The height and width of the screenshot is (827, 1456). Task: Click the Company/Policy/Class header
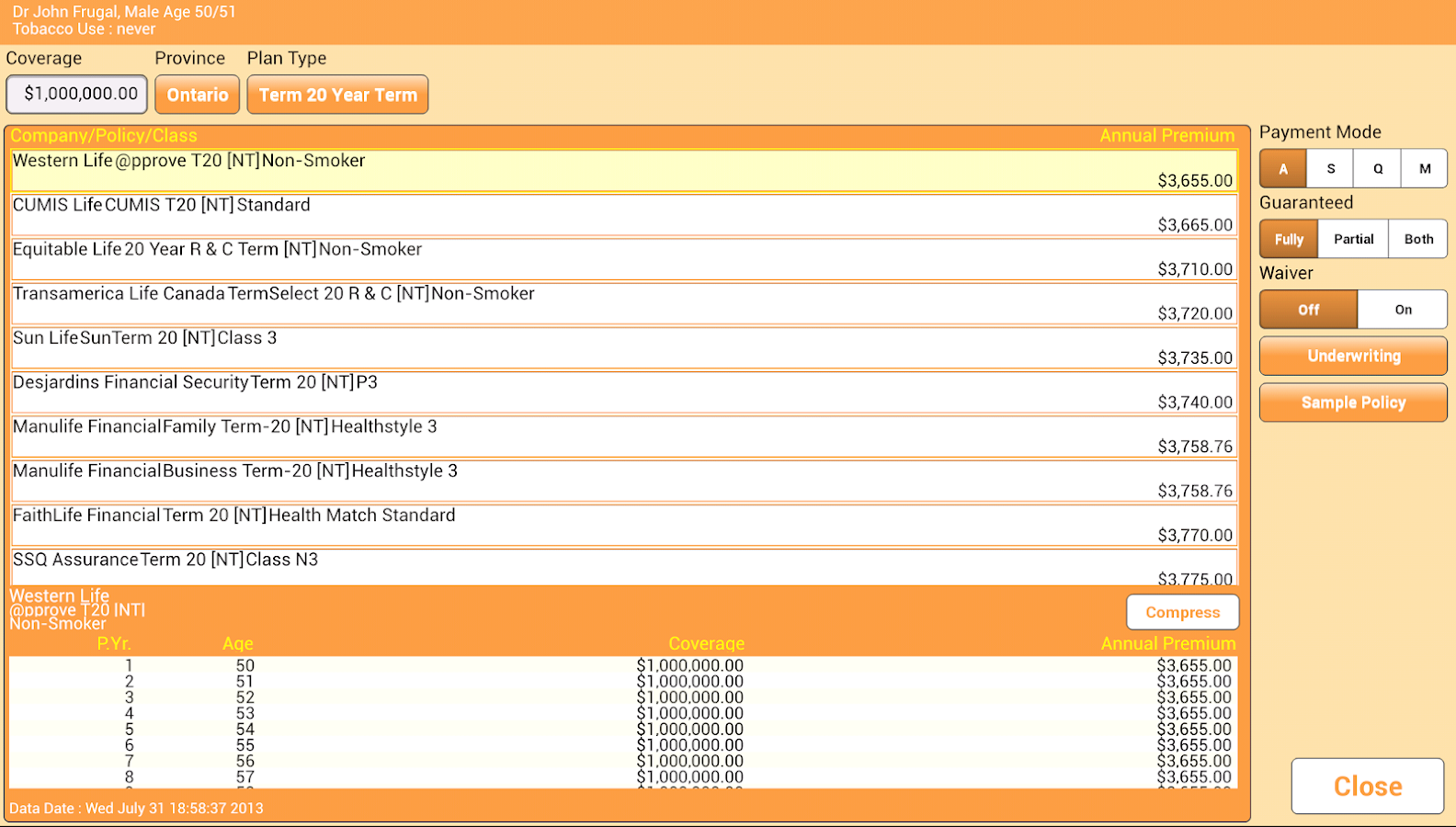(104, 136)
